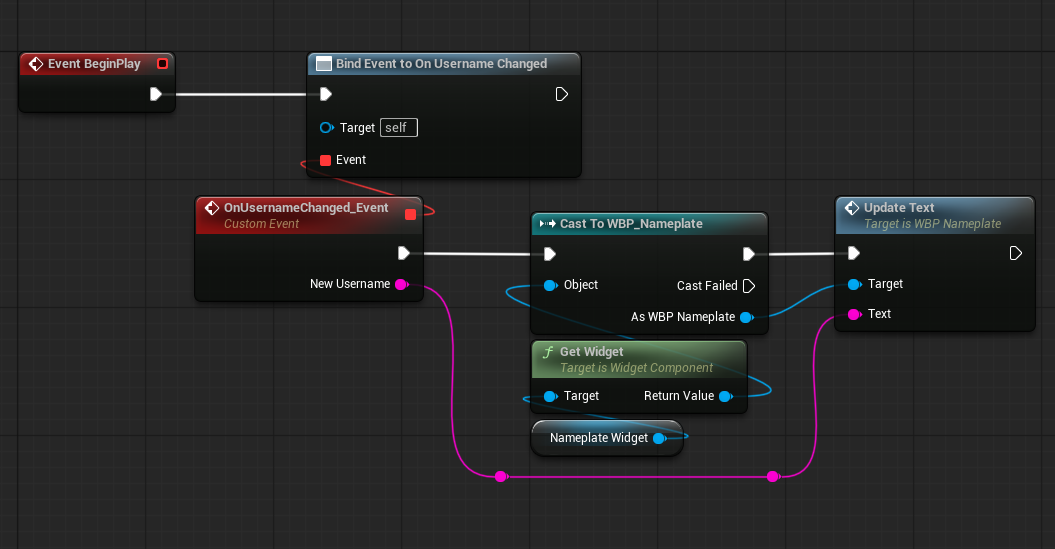
Task: Click the Return Value pin on Get Widget
Action: [x=725, y=396]
